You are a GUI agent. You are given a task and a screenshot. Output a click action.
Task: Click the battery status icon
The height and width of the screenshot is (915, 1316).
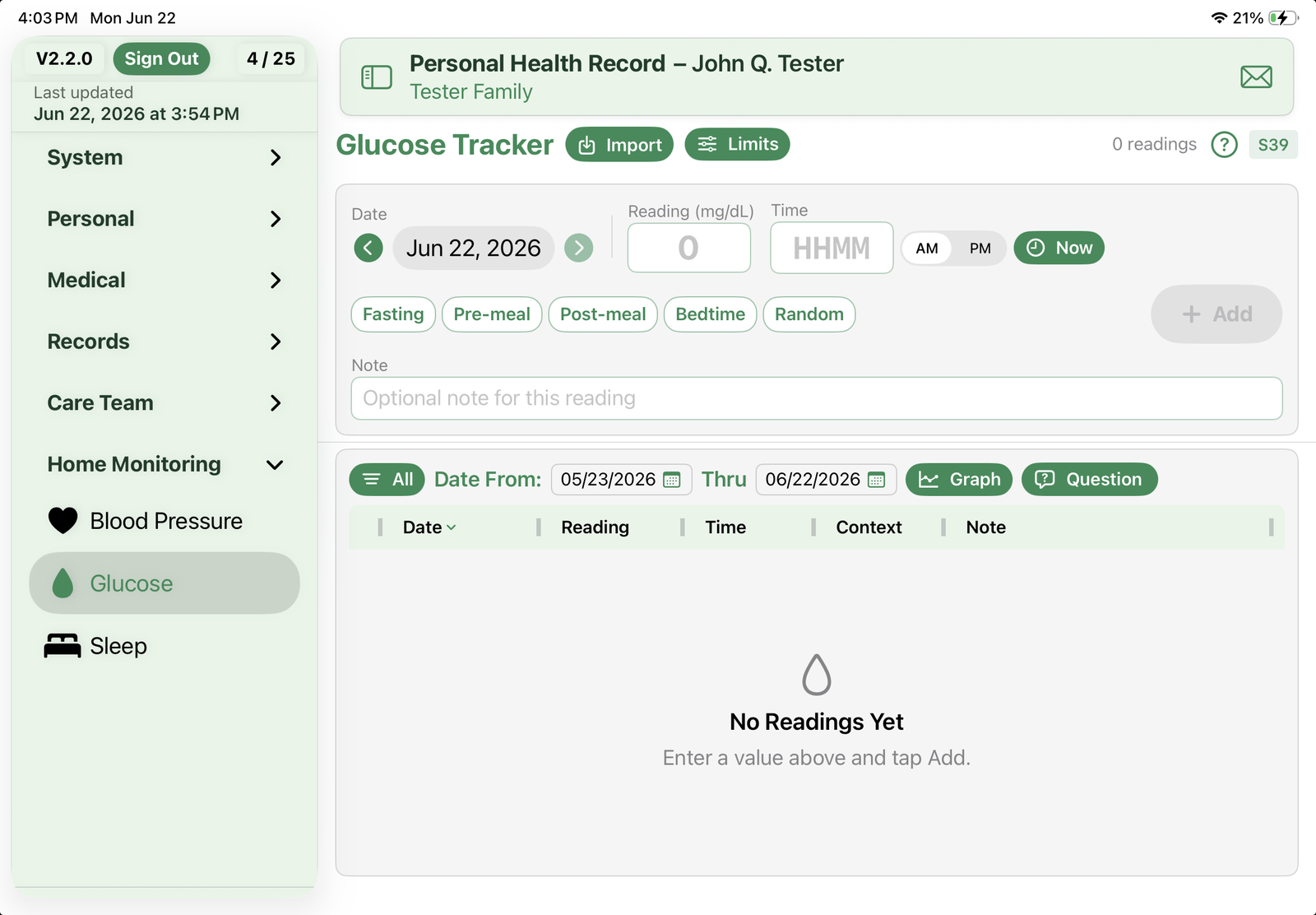click(1283, 18)
